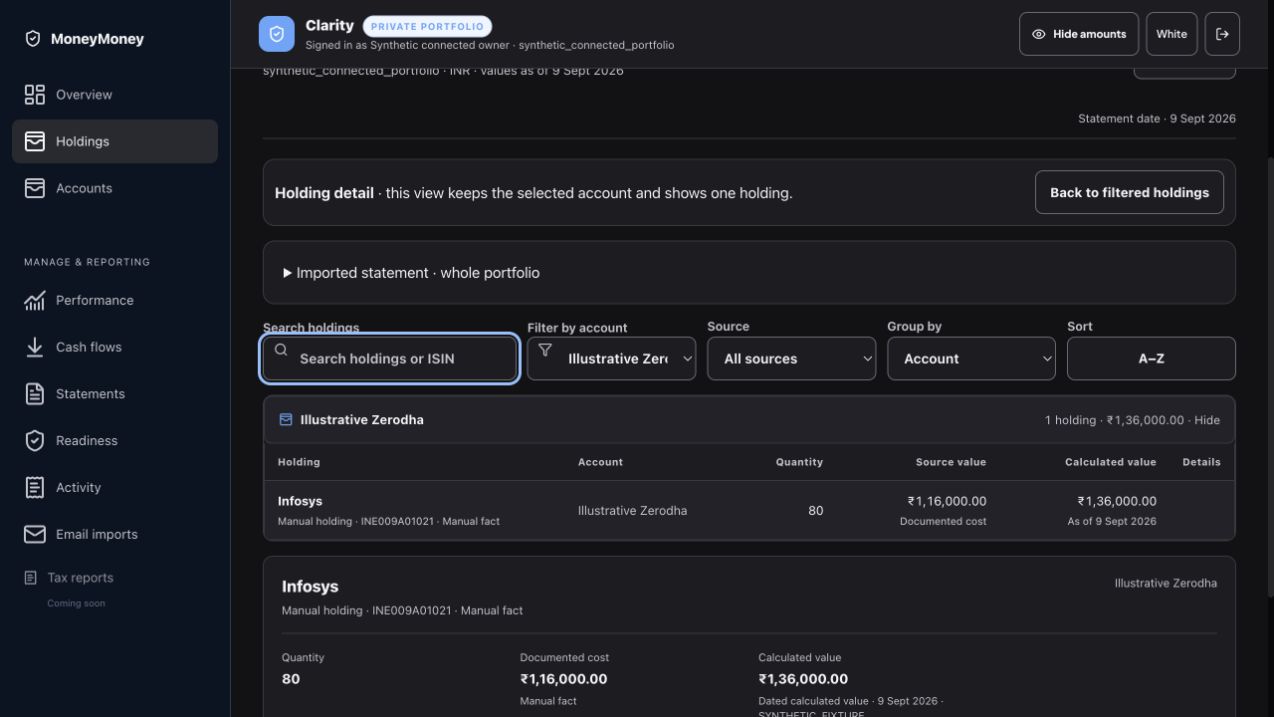Open Accounts from sidebar

pos(115,188)
